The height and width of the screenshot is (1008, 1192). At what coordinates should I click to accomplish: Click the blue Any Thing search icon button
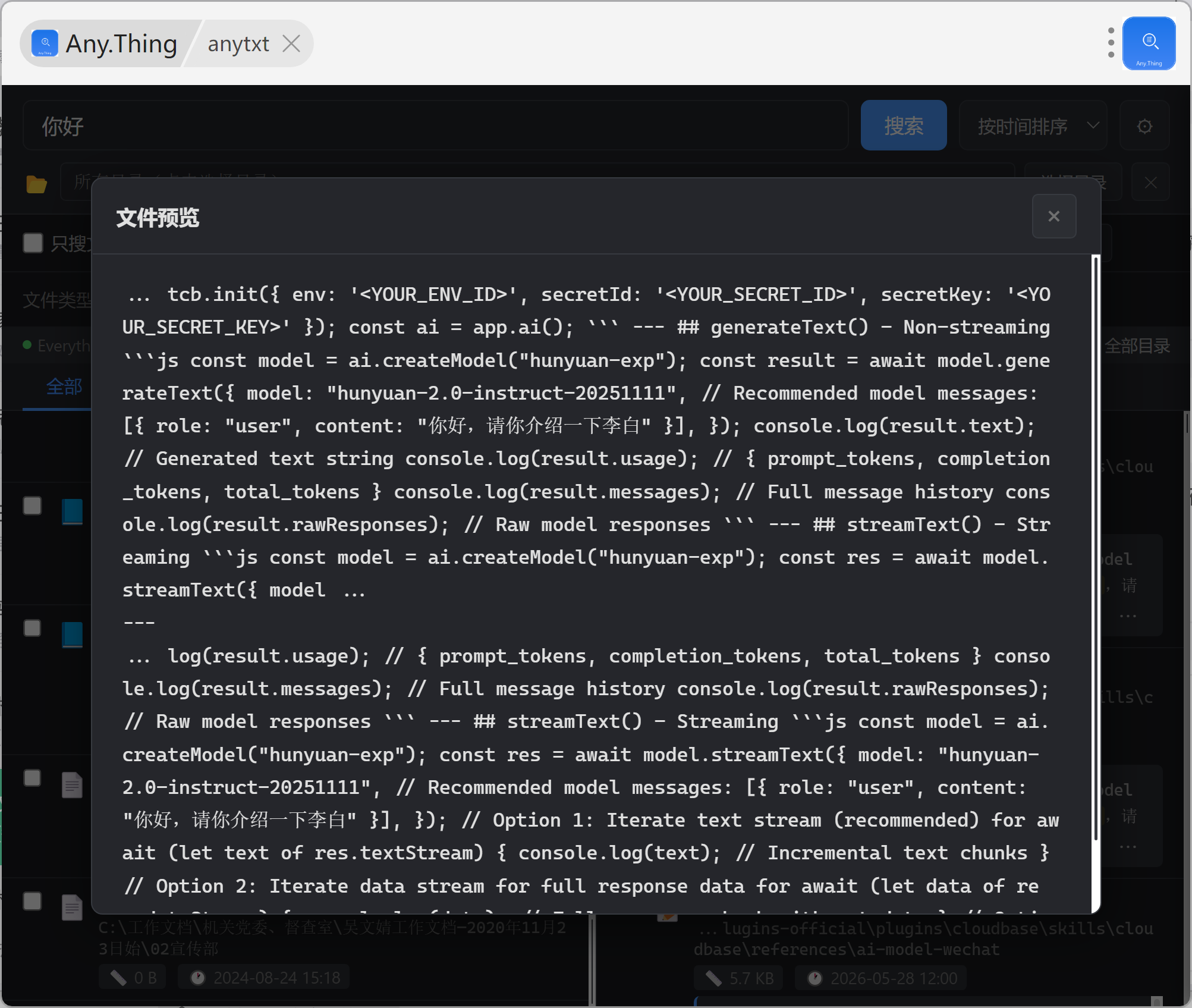[1149, 43]
